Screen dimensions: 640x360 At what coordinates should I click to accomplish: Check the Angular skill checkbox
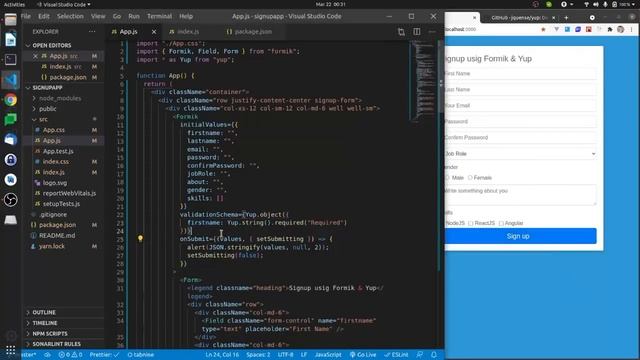click(501, 223)
